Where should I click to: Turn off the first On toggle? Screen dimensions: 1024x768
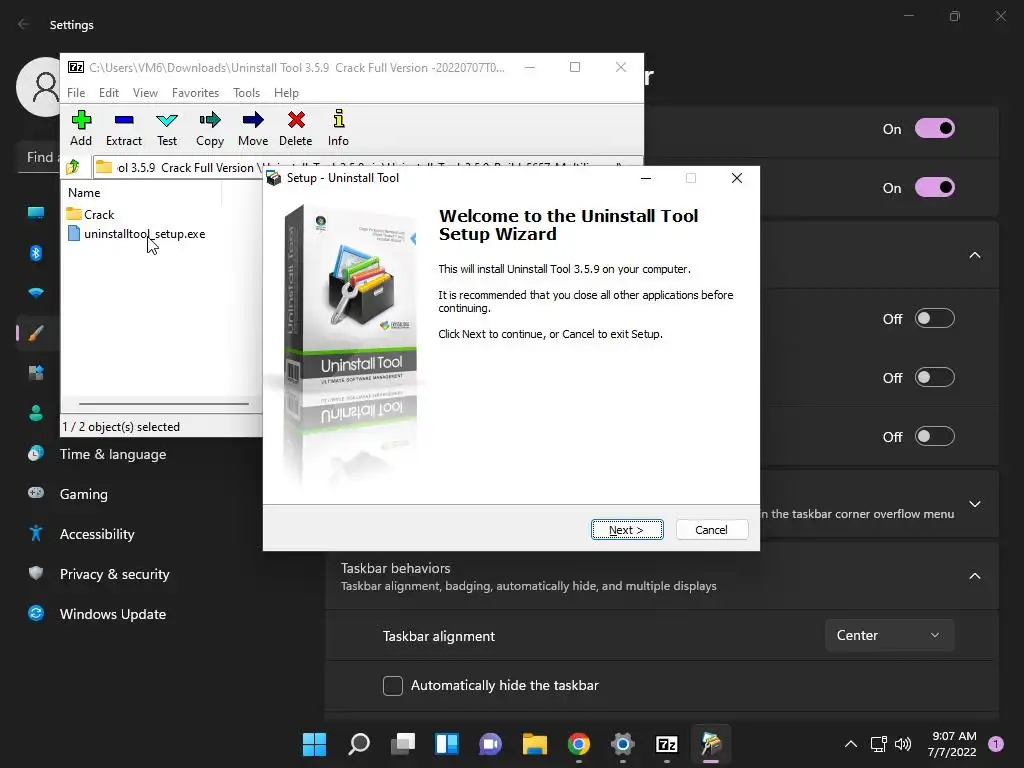coord(935,129)
